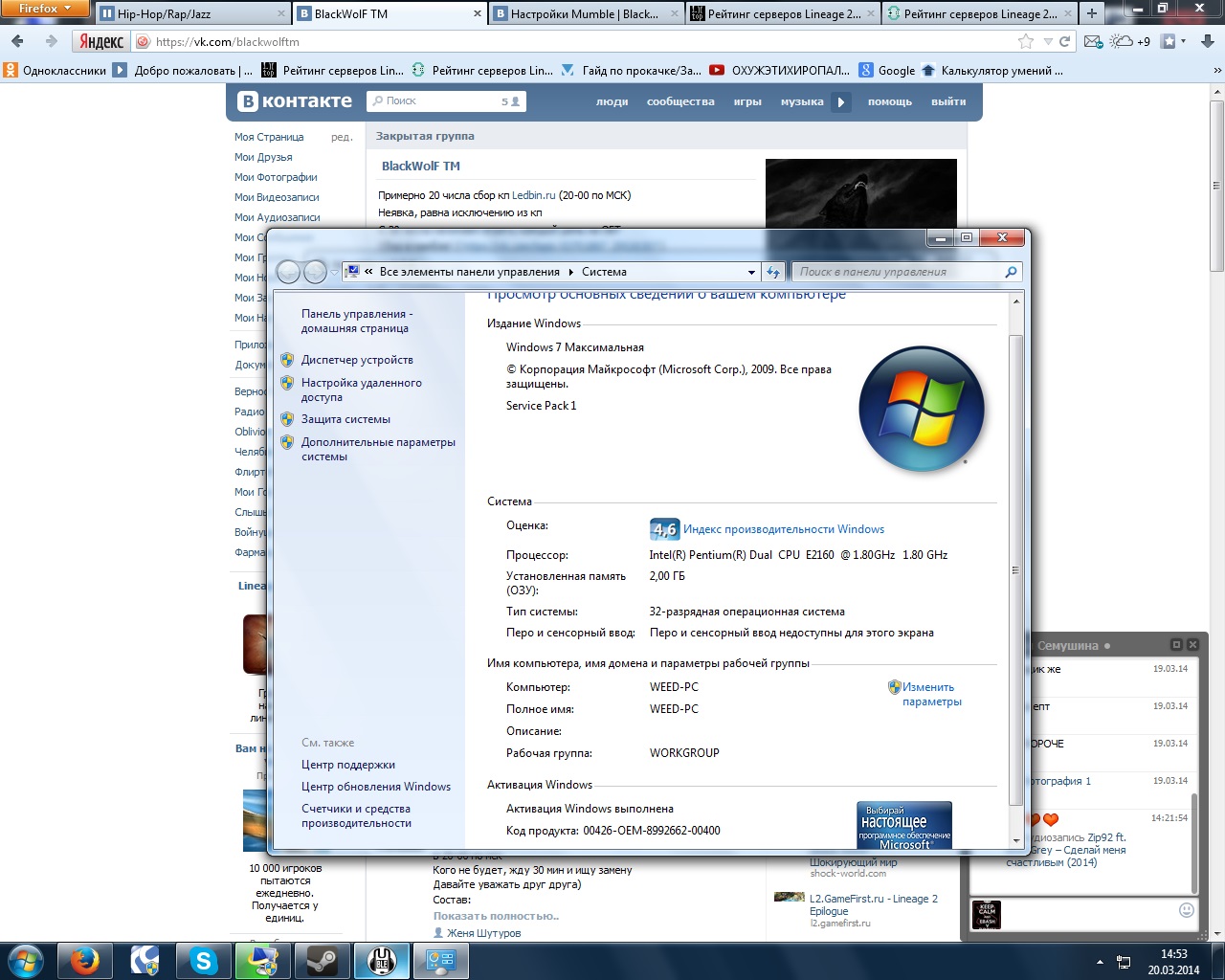1225x980 pixels.
Task: Click the search magnifier in control panel search box
Action: point(1011,272)
